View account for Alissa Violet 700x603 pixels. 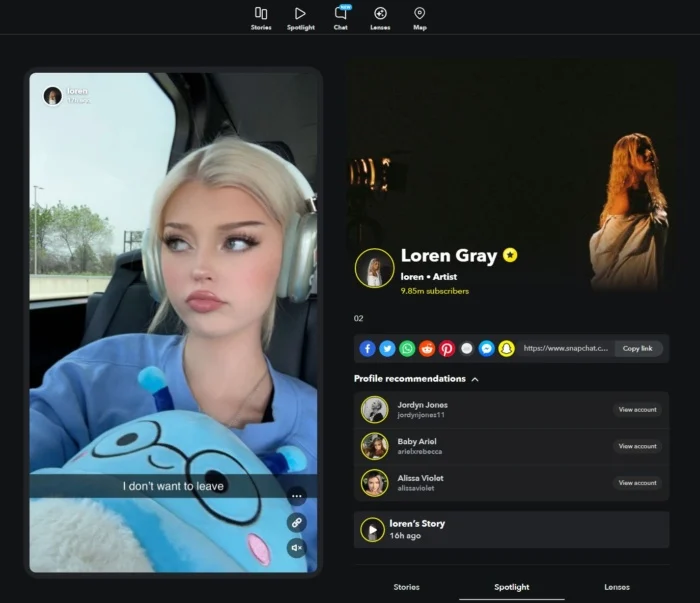click(637, 483)
